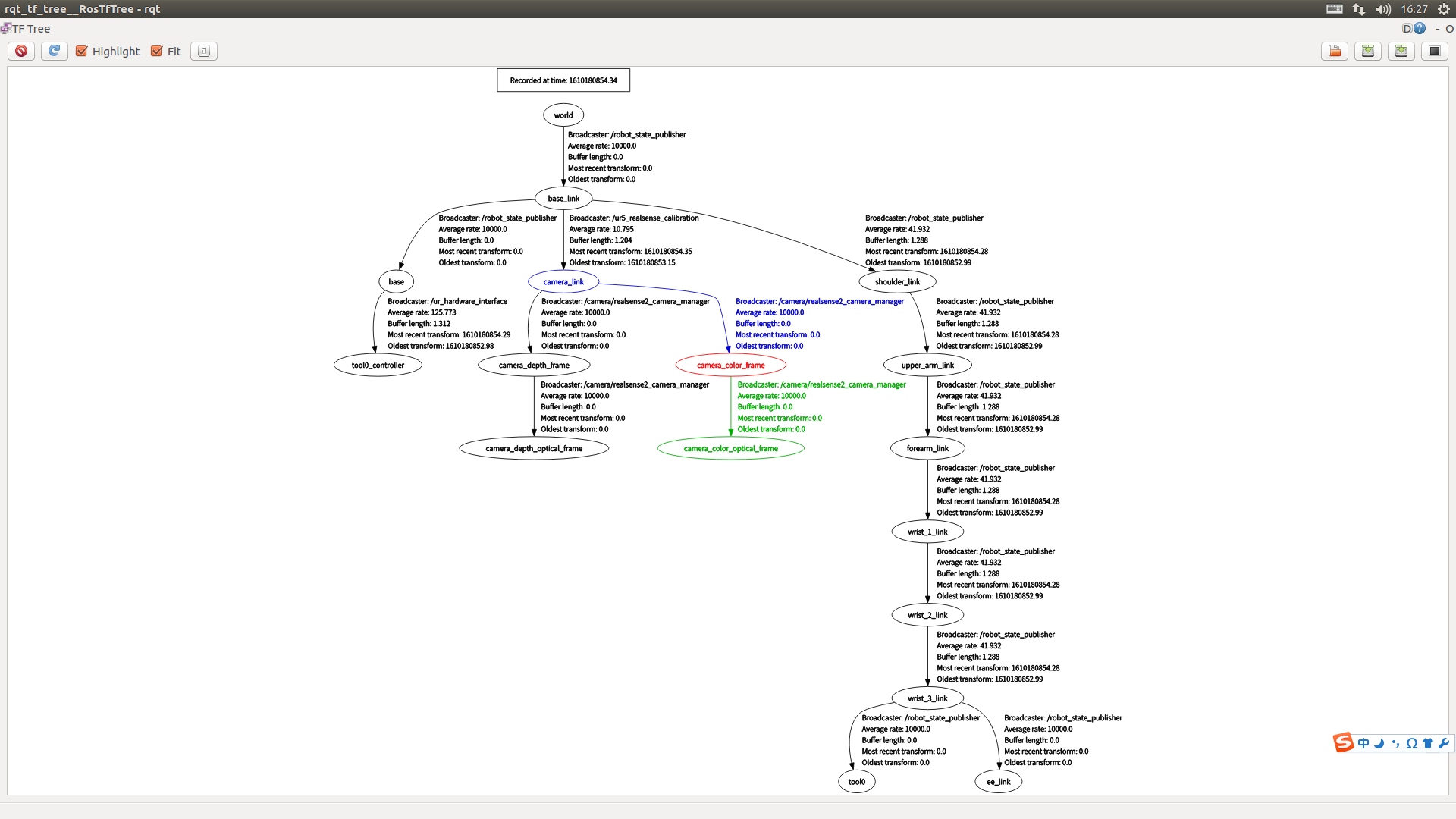
Task: Open the network connections indicator
Action: (x=1359, y=9)
